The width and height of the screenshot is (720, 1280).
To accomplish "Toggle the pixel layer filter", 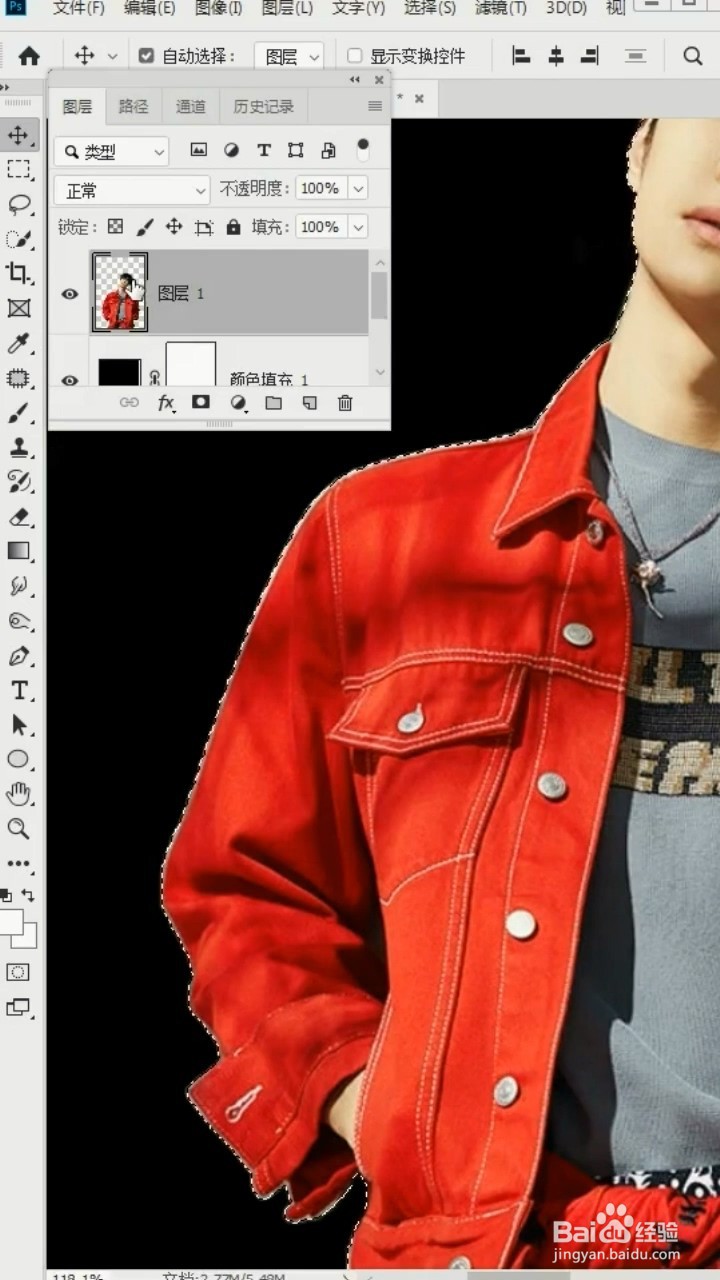I will (x=199, y=150).
